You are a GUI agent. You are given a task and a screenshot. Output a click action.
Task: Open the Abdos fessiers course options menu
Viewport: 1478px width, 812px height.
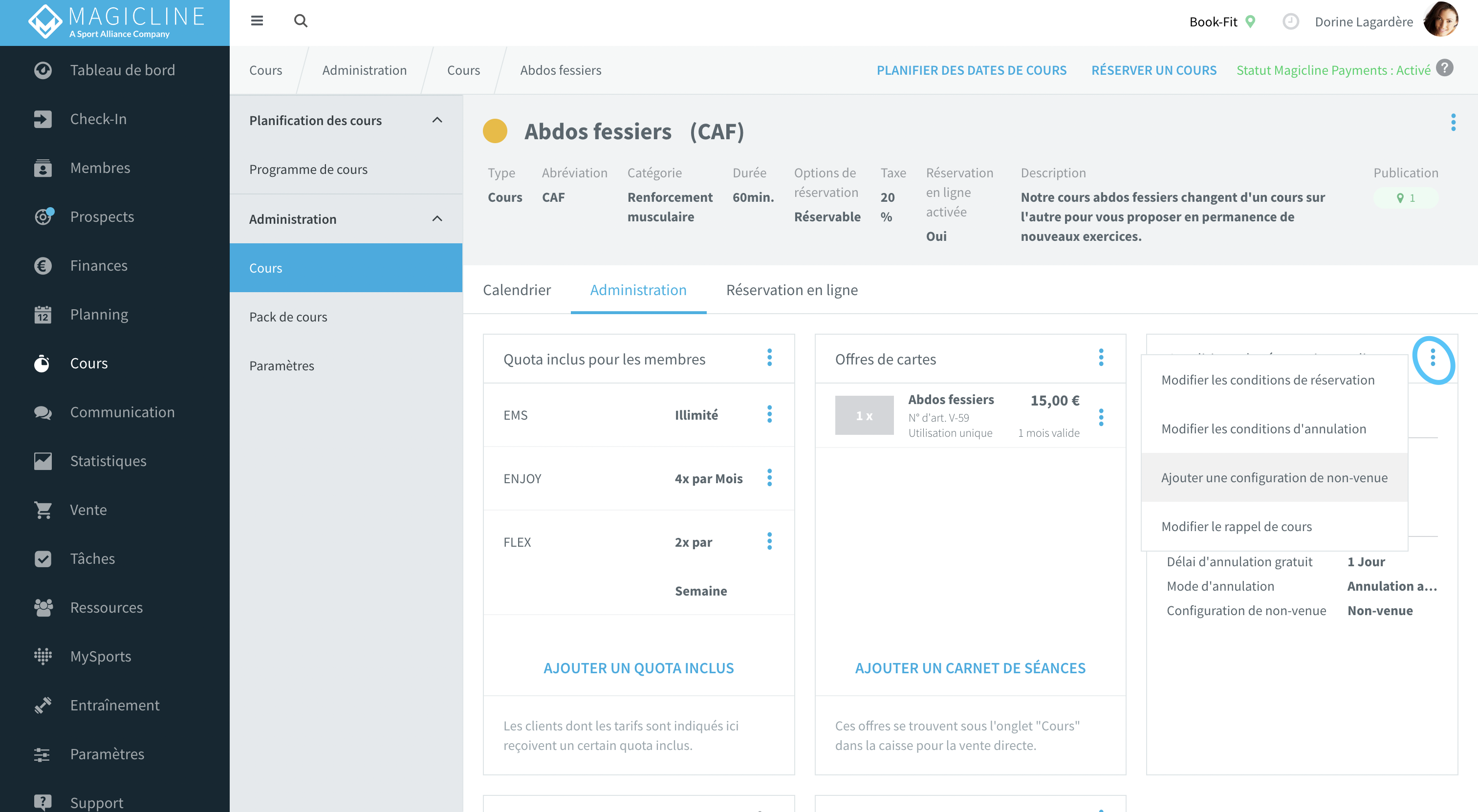1453,122
